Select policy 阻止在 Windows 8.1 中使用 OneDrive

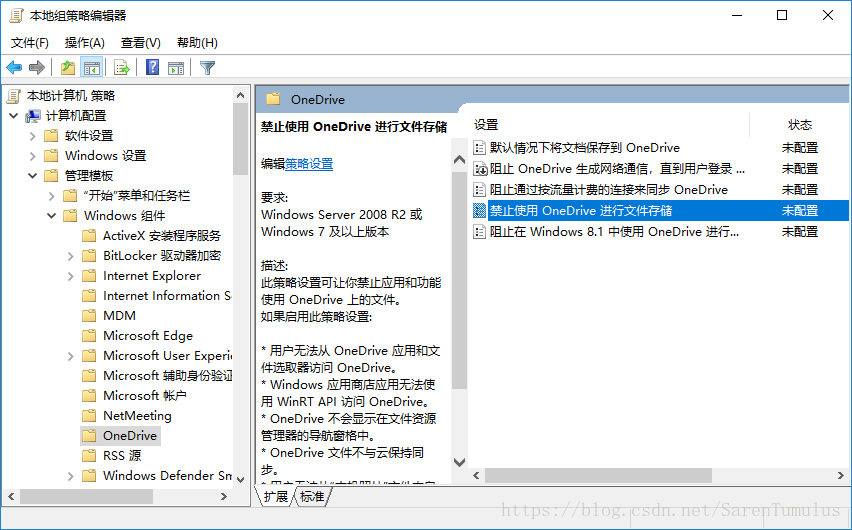pos(614,232)
